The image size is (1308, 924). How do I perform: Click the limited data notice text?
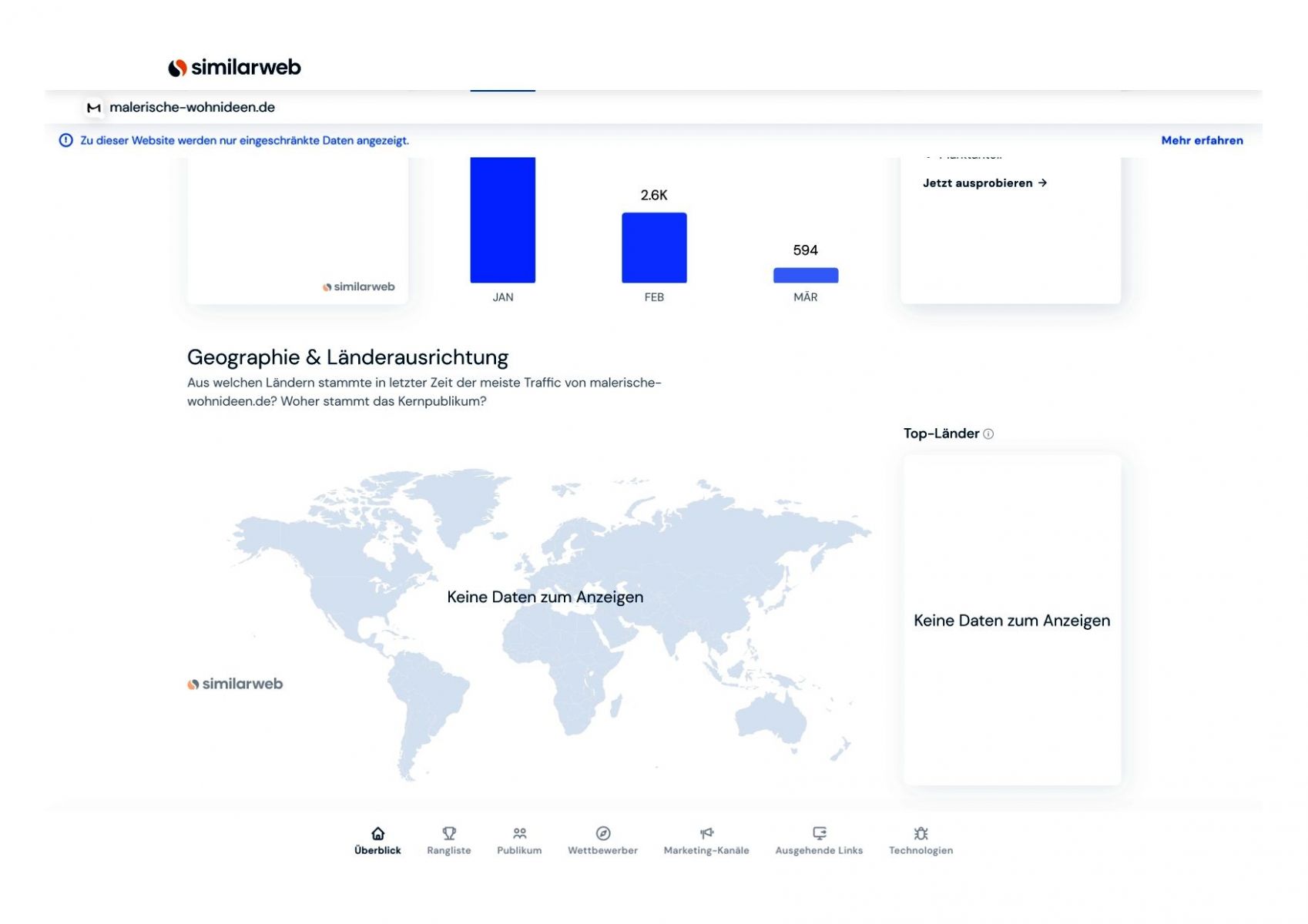(245, 140)
